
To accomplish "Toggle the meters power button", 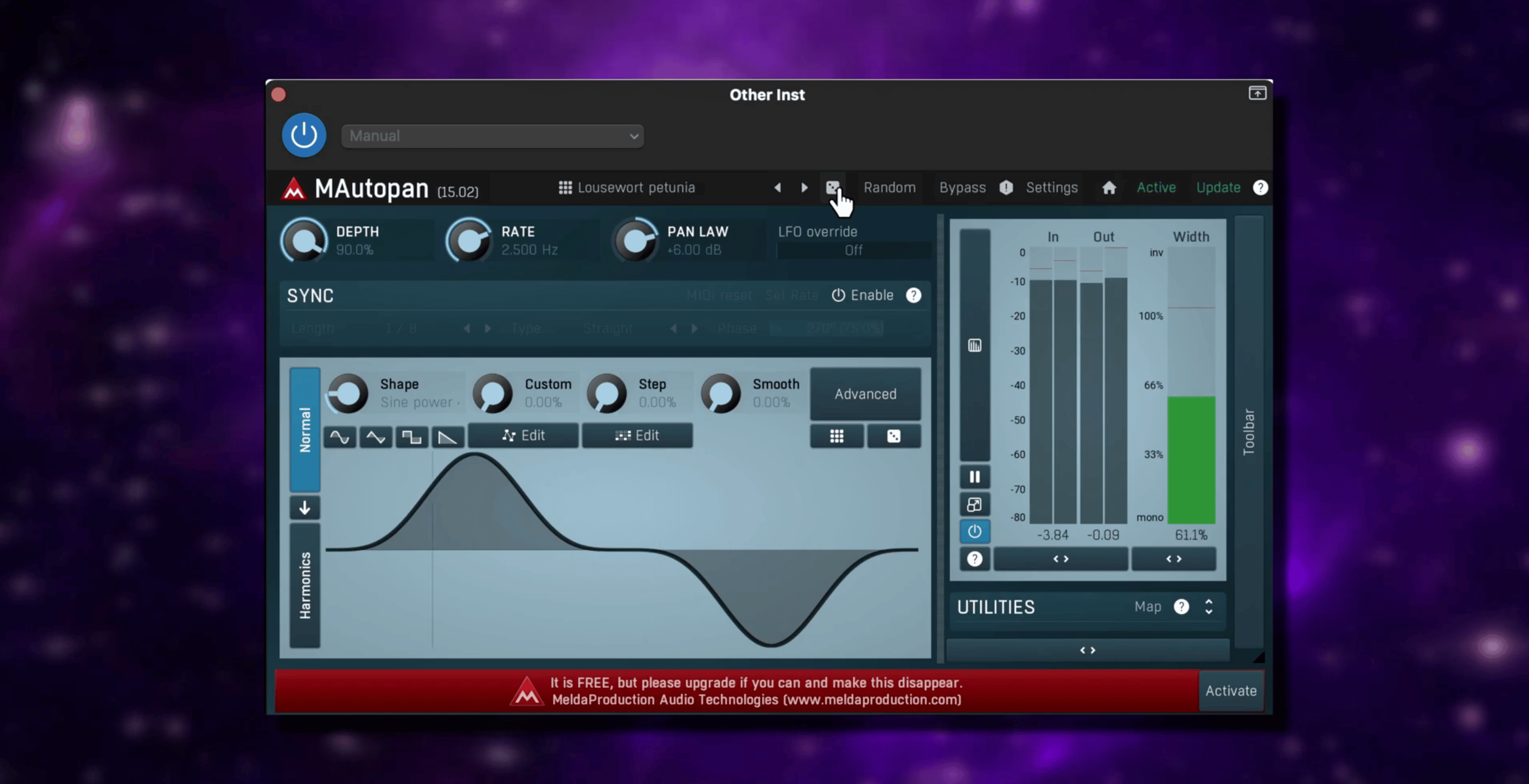I will pos(975,532).
